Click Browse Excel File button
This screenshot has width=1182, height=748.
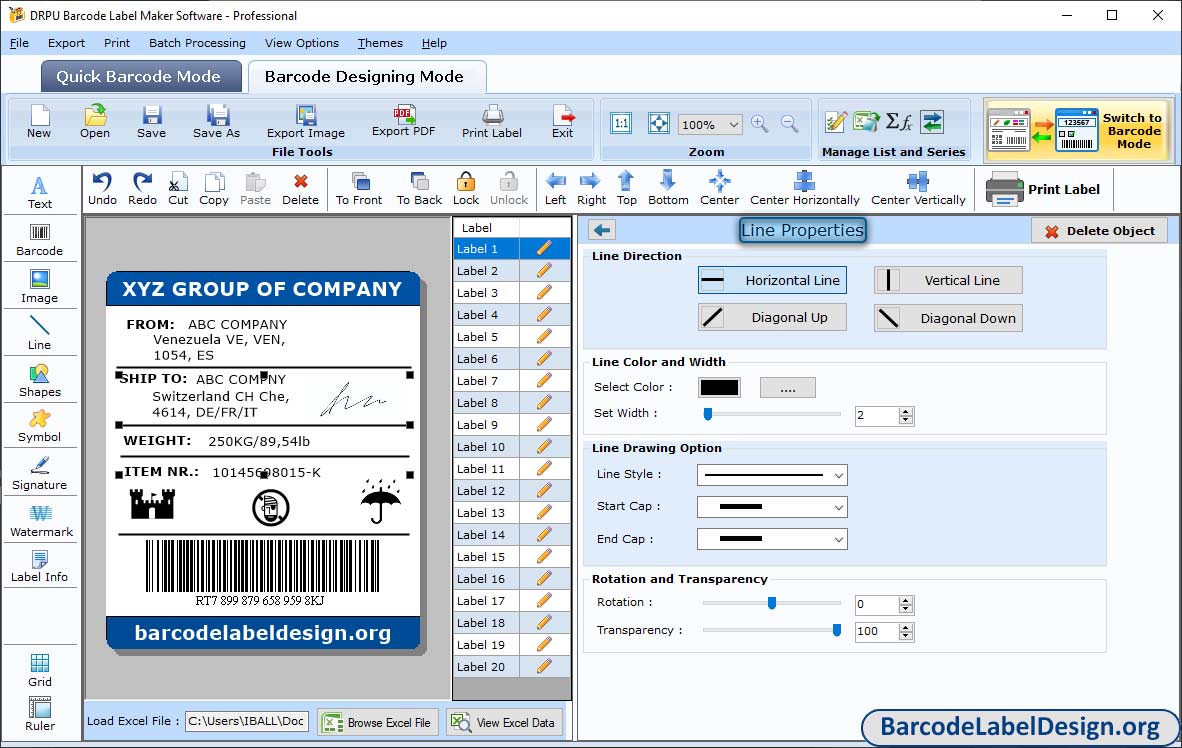[376, 722]
